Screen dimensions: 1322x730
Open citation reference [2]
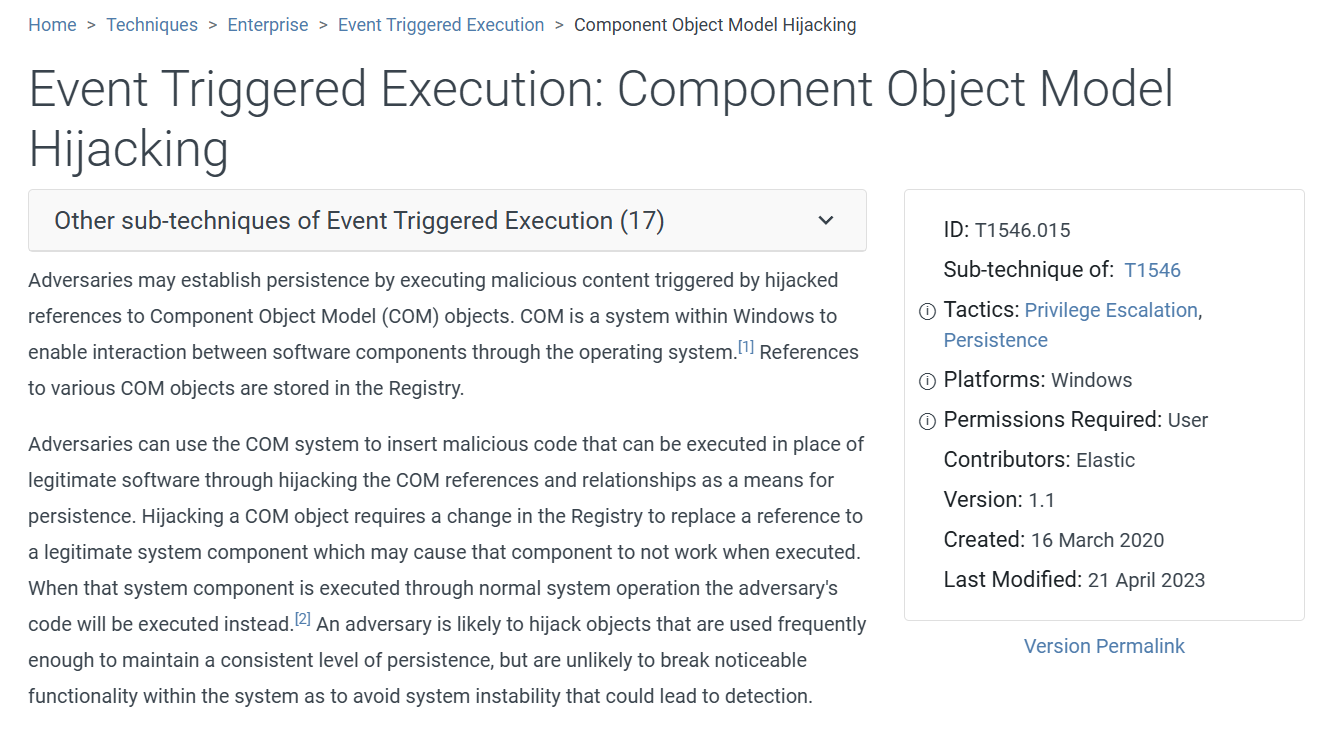click(303, 619)
